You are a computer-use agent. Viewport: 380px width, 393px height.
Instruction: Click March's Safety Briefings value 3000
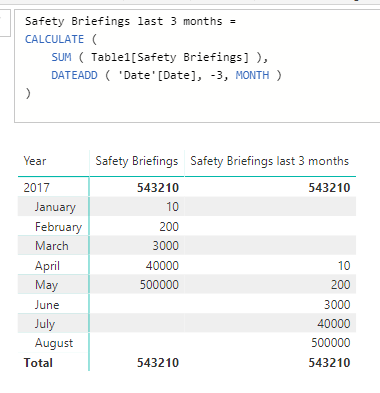(x=166, y=246)
